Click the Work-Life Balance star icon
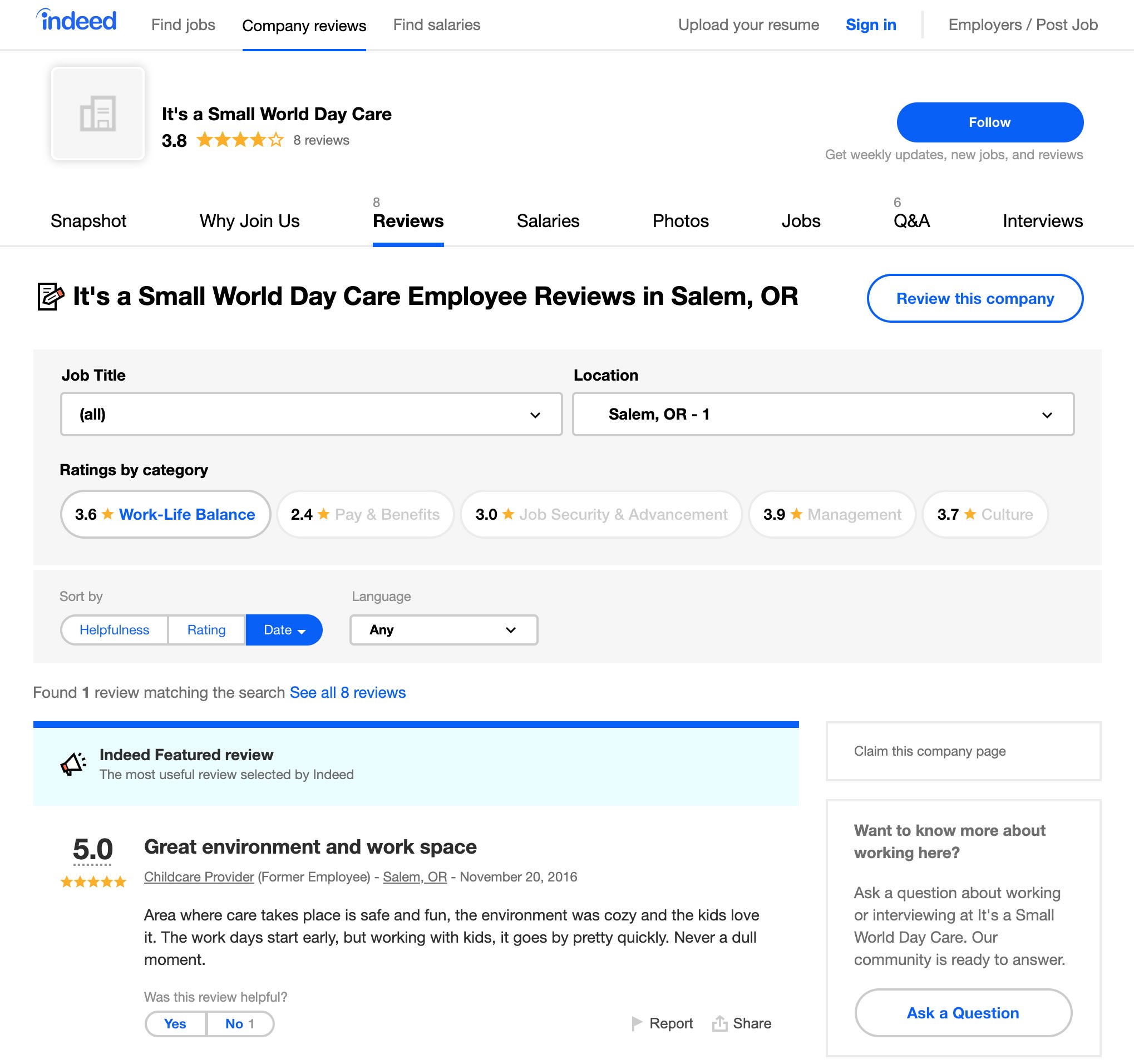The width and height of the screenshot is (1134, 1064). [x=107, y=514]
